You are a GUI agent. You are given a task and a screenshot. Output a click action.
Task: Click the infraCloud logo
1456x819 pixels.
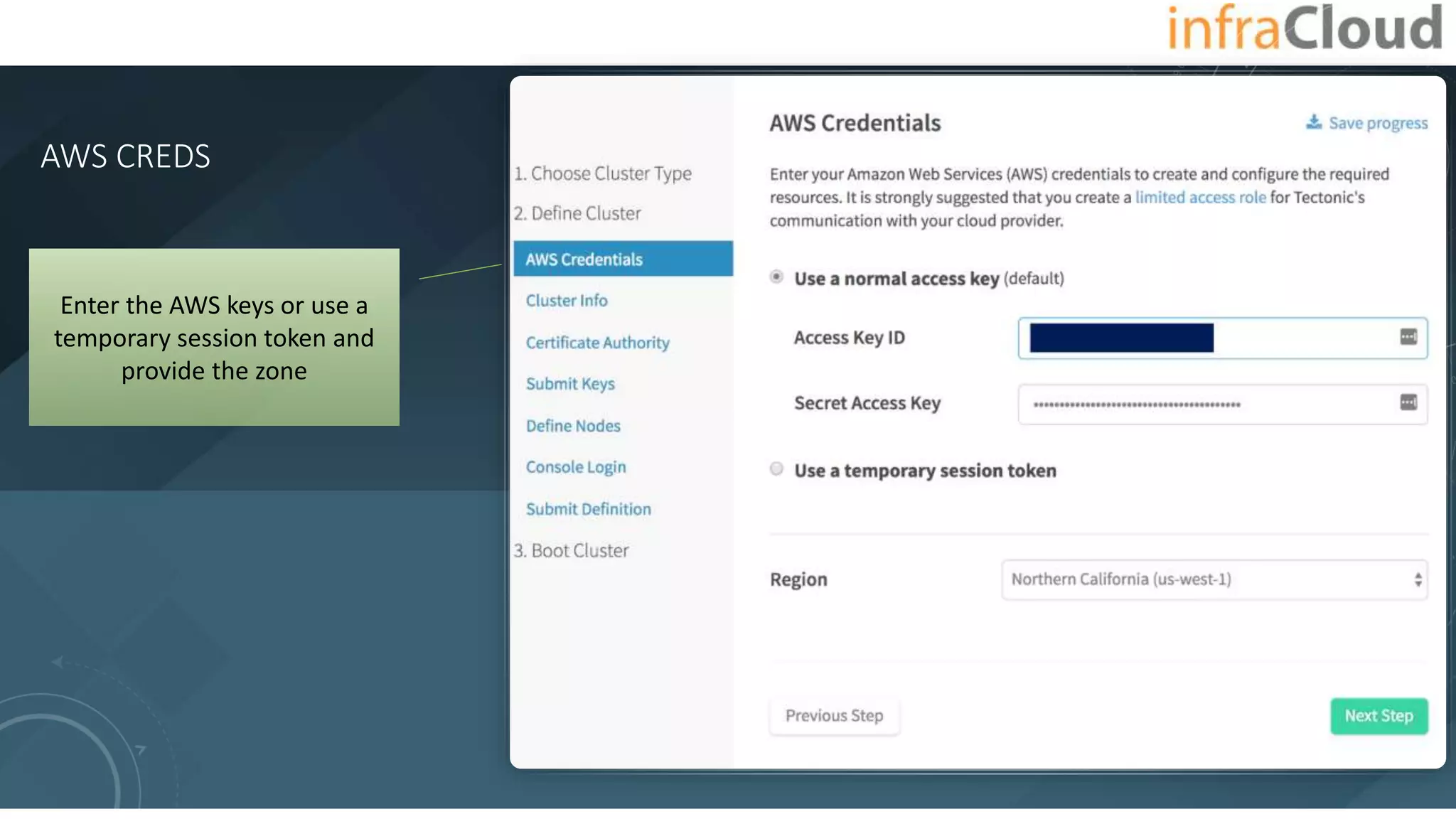pos(1305,28)
